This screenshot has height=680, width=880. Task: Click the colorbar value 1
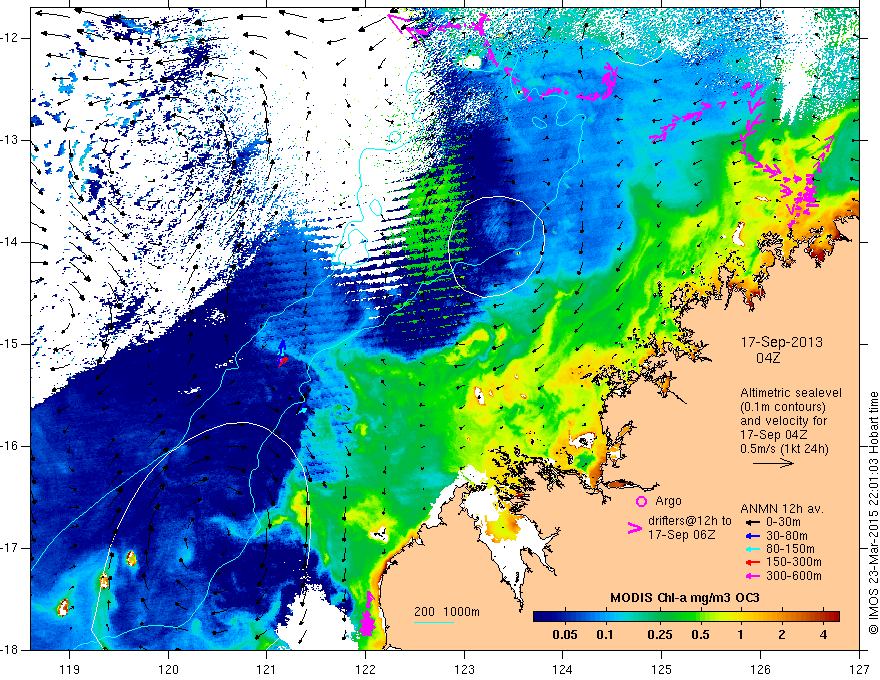(741, 635)
